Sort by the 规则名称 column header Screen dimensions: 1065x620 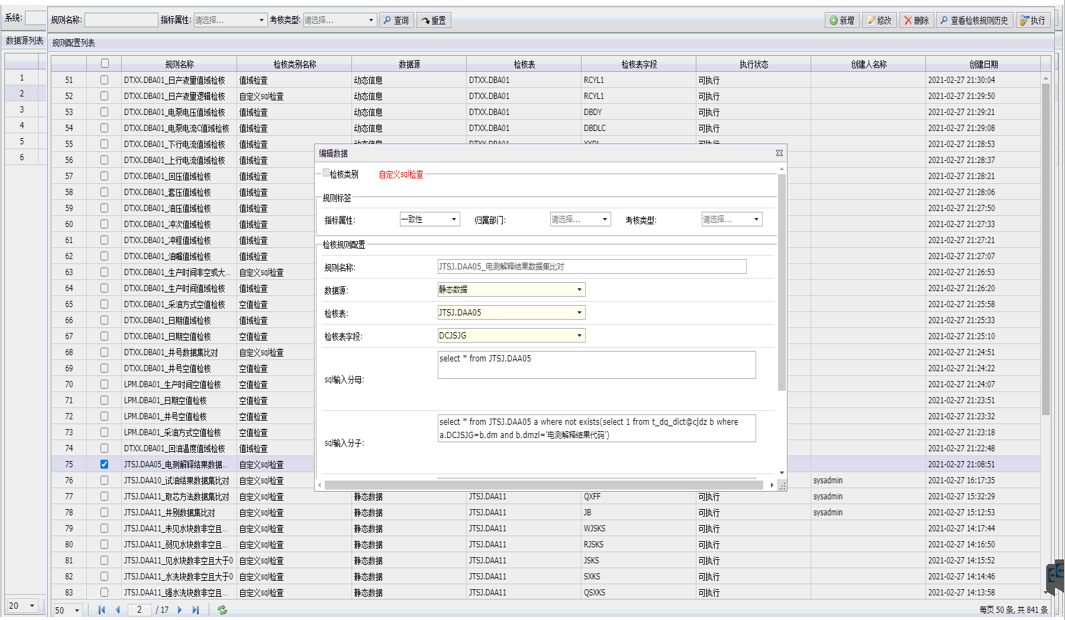(x=179, y=65)
